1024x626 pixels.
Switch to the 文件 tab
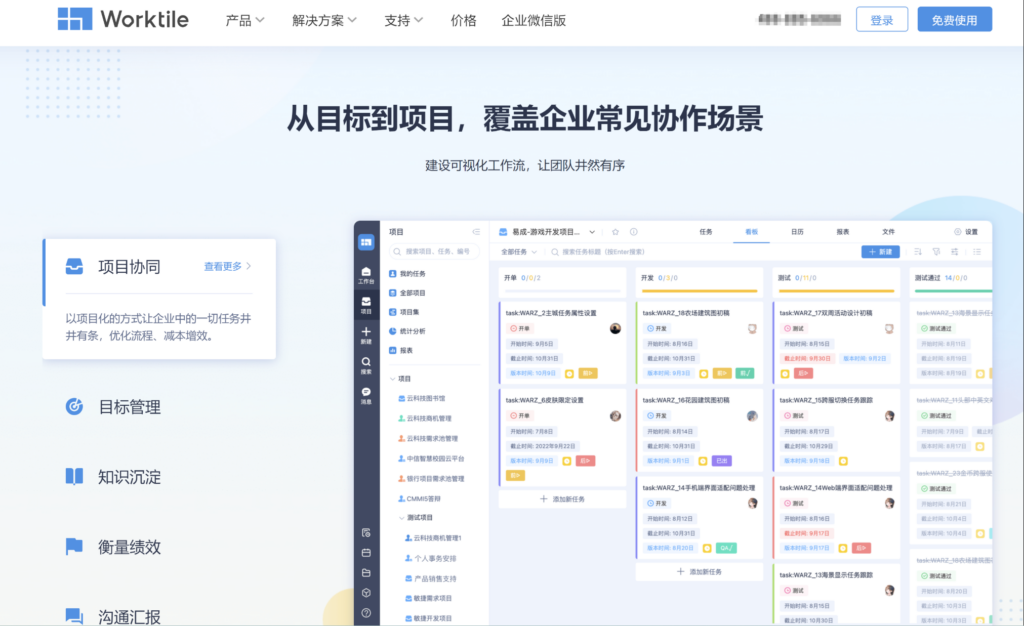tap(889, 232)
